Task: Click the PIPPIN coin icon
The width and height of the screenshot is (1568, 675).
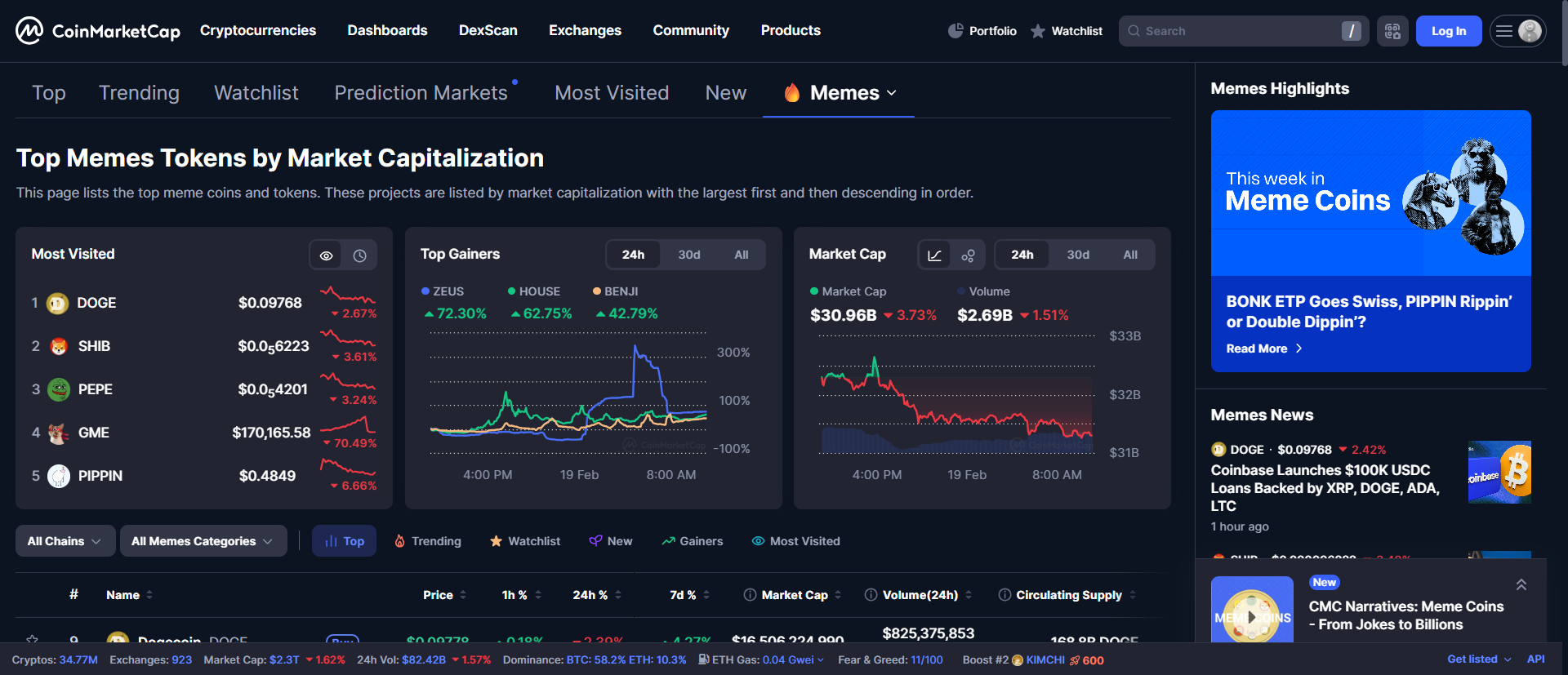Action: 59,477
